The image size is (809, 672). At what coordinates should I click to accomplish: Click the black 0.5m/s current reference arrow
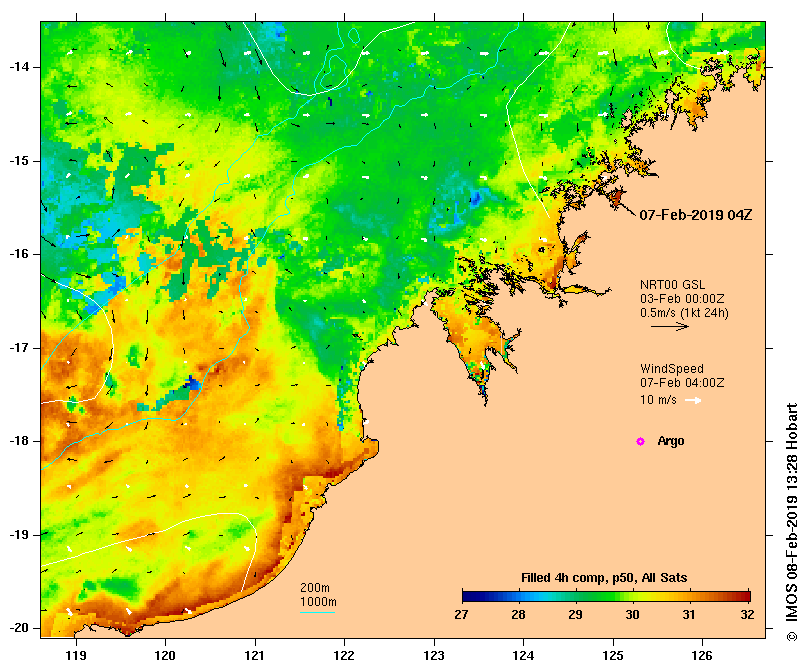pyautogui.click(x=670, y=326)
